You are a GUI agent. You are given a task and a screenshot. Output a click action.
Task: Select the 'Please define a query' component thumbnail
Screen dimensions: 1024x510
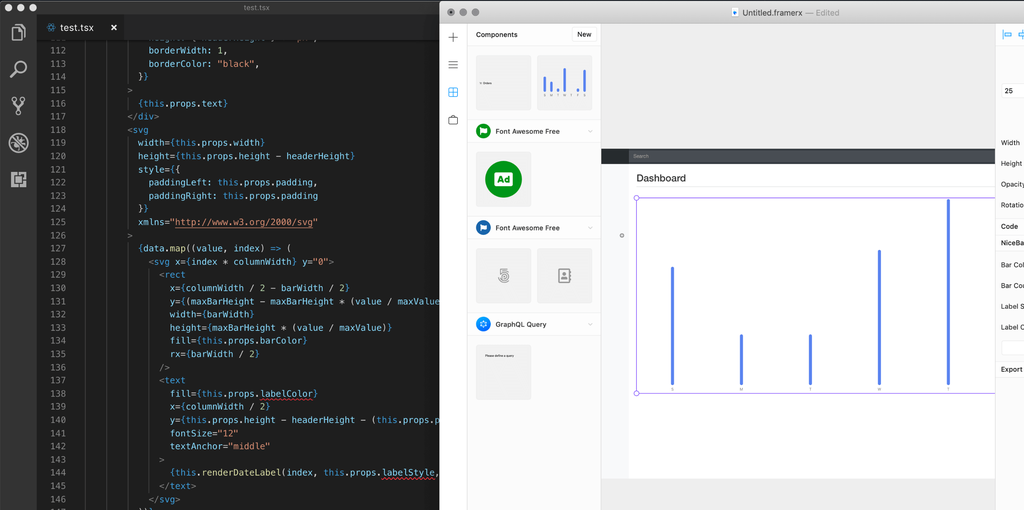click(504, 372)
